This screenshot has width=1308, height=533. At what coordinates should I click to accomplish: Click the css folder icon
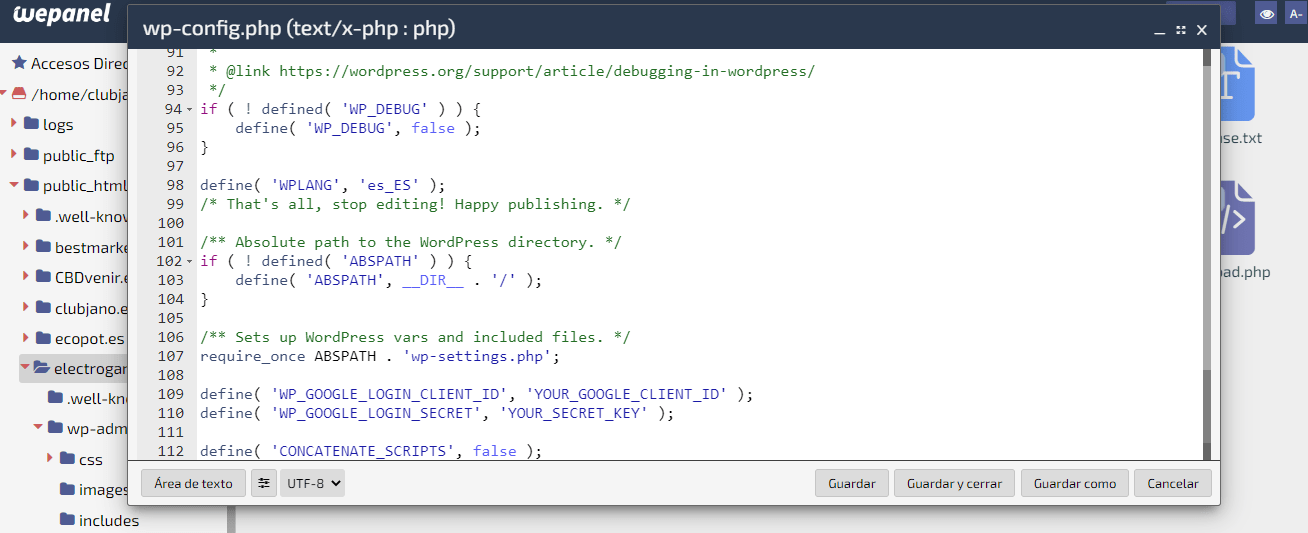coord(67,459)
